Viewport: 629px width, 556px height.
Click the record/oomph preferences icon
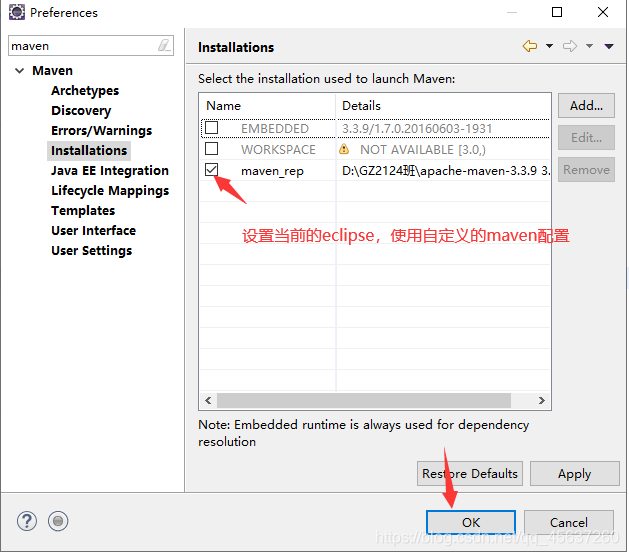pyautogui.click(x=58, y=522)
